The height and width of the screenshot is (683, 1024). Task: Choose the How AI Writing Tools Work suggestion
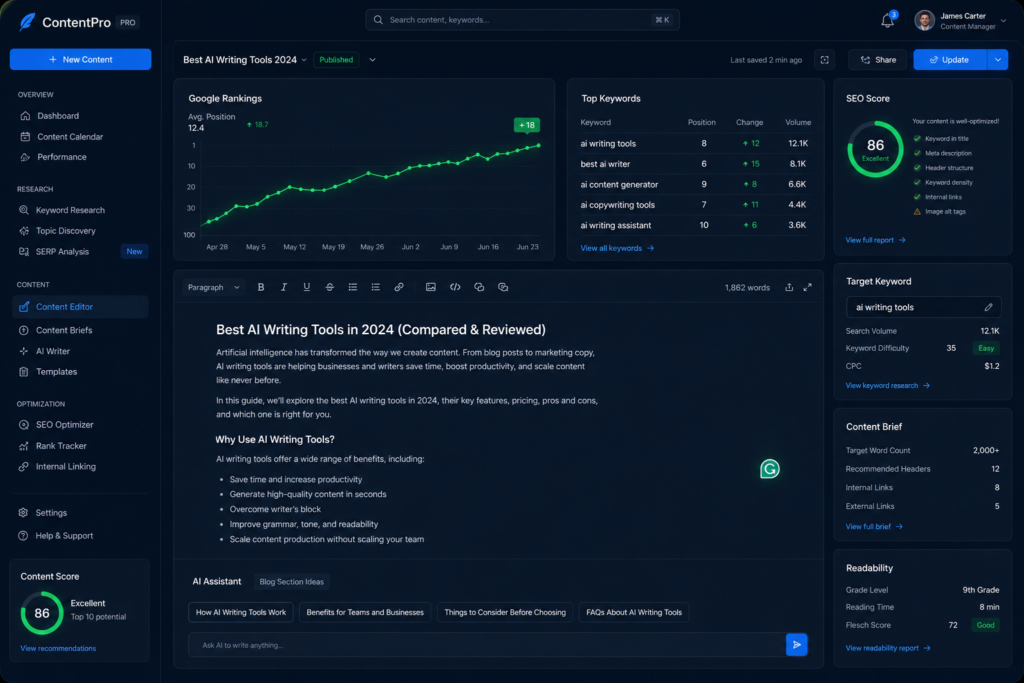(241, 612)
